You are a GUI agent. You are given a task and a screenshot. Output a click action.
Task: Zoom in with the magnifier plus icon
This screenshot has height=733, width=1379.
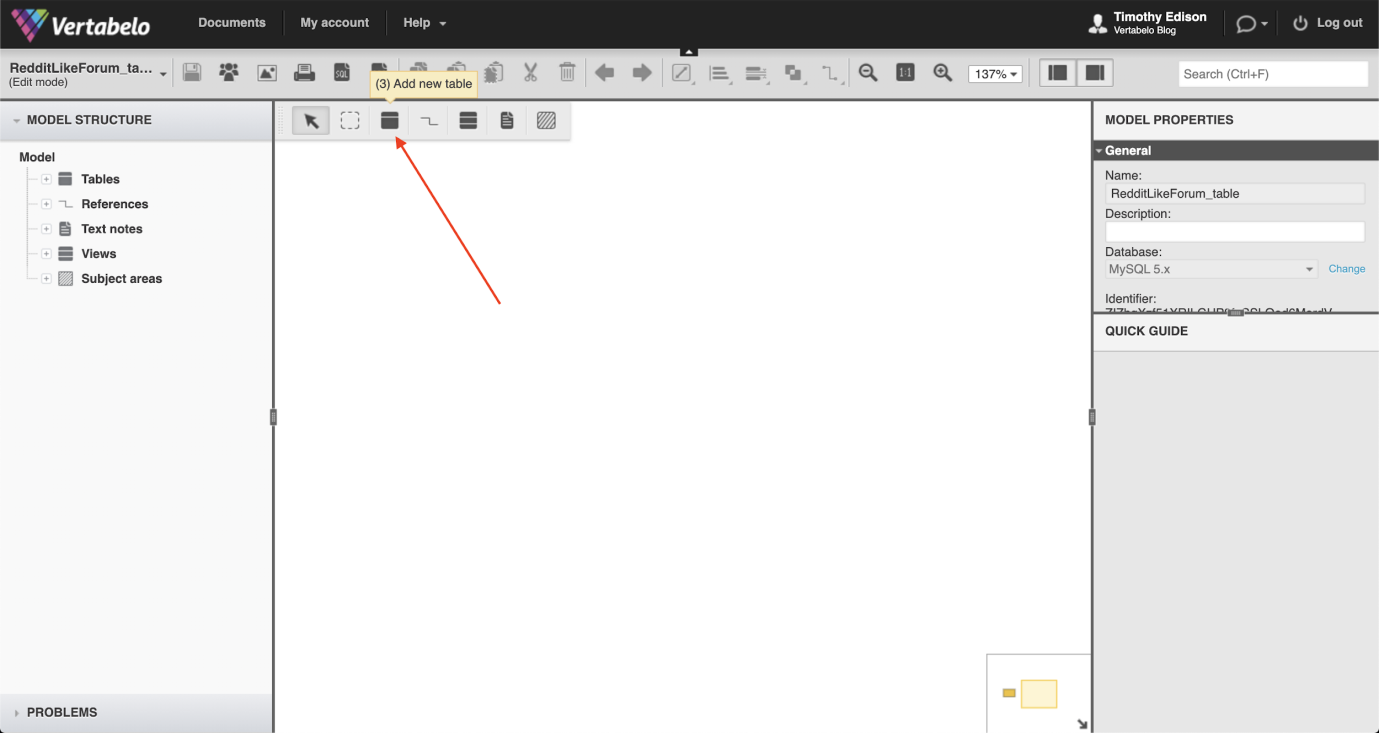click(x=942, y=73)
